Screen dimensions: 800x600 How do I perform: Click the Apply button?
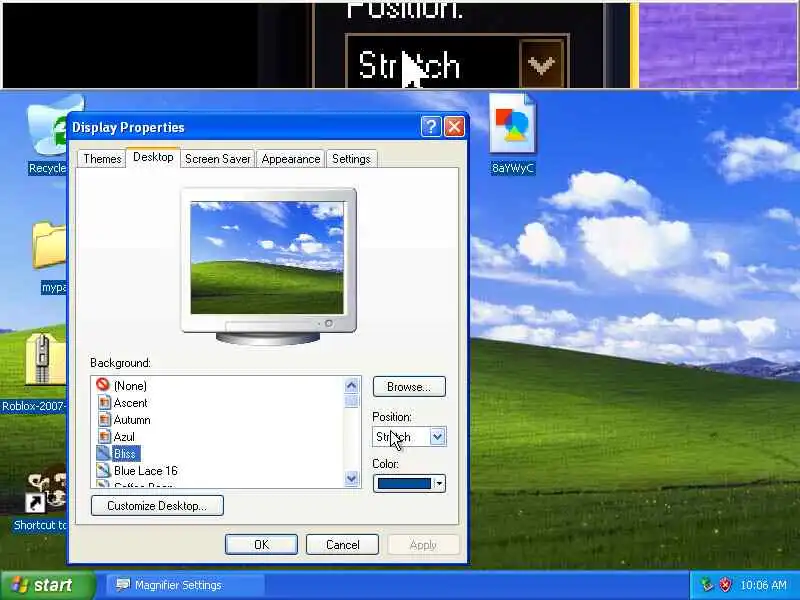[x=423, y=544]
